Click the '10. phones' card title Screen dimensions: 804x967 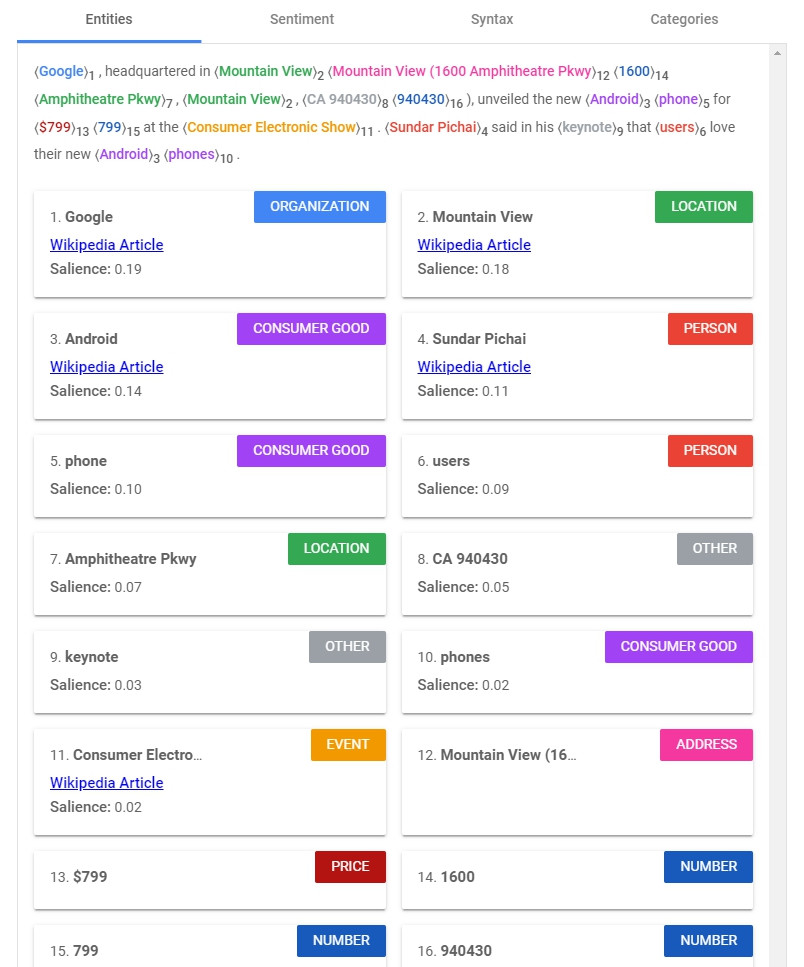453,657
